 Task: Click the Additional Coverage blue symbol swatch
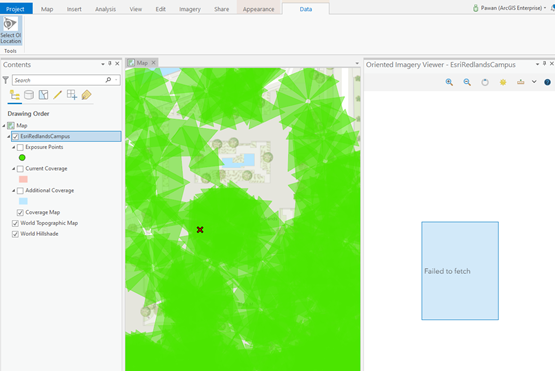pos(23,201)
